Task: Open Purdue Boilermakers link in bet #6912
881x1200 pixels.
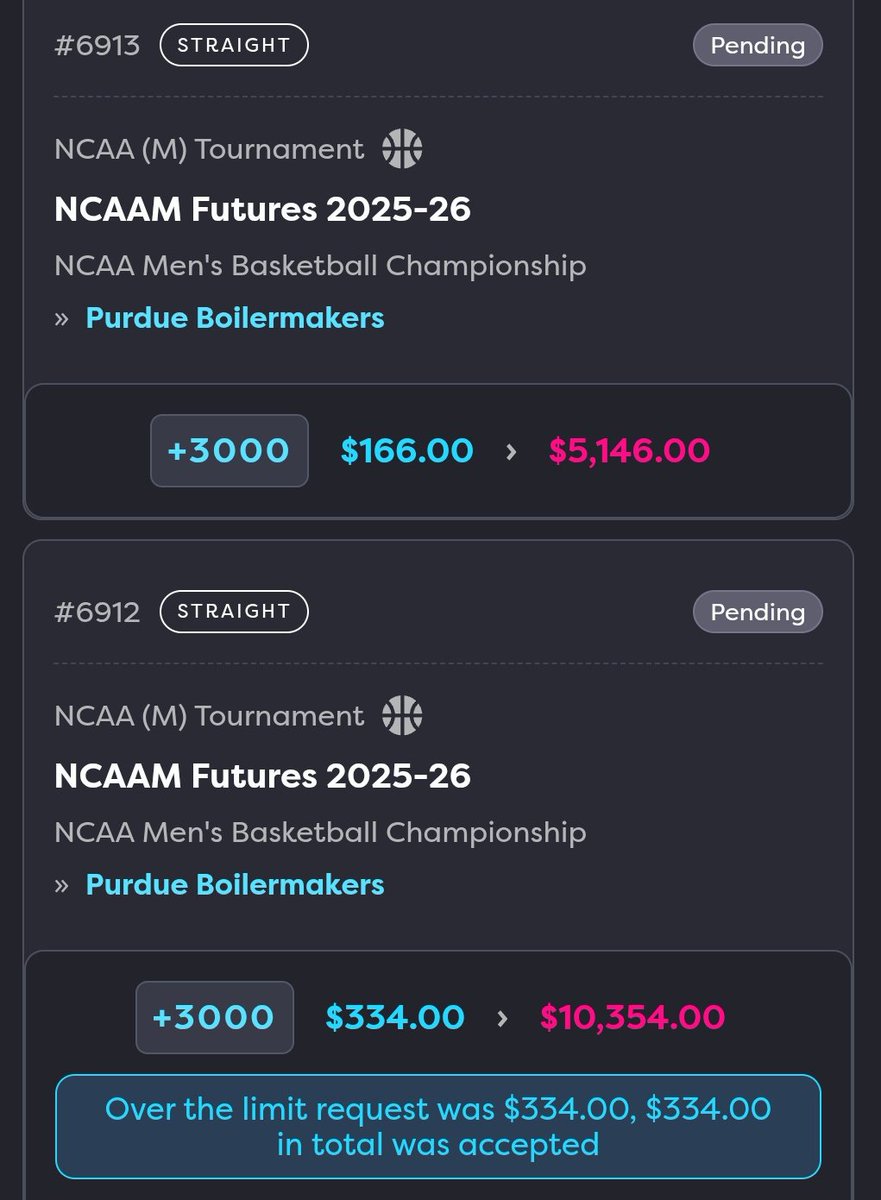Action: [x=235, y=885]
